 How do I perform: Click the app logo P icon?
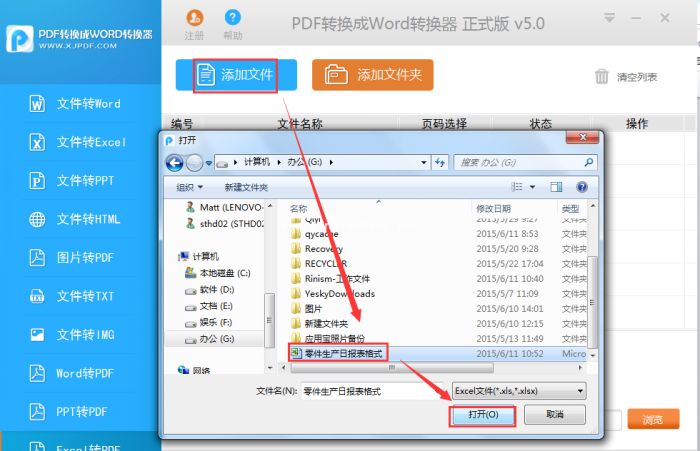click(x=20, y=38)
